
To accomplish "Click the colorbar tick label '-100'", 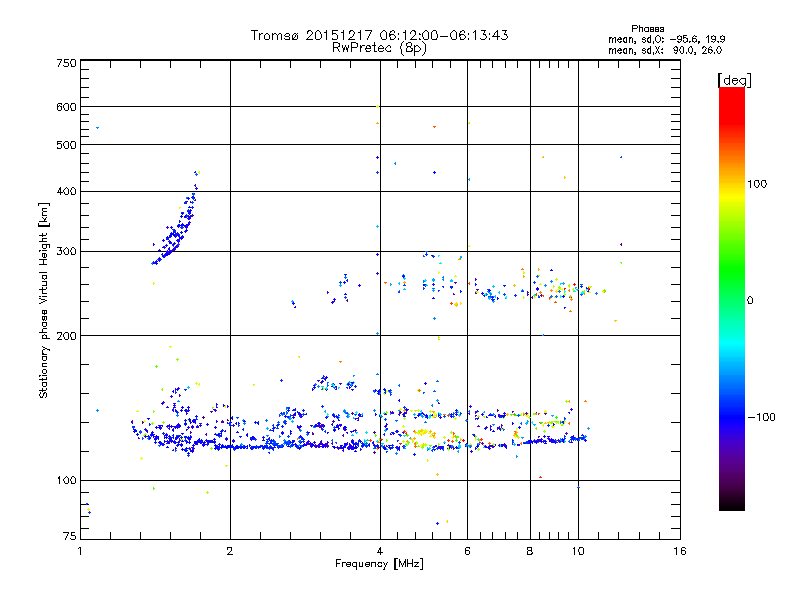I will click(761, 417).
